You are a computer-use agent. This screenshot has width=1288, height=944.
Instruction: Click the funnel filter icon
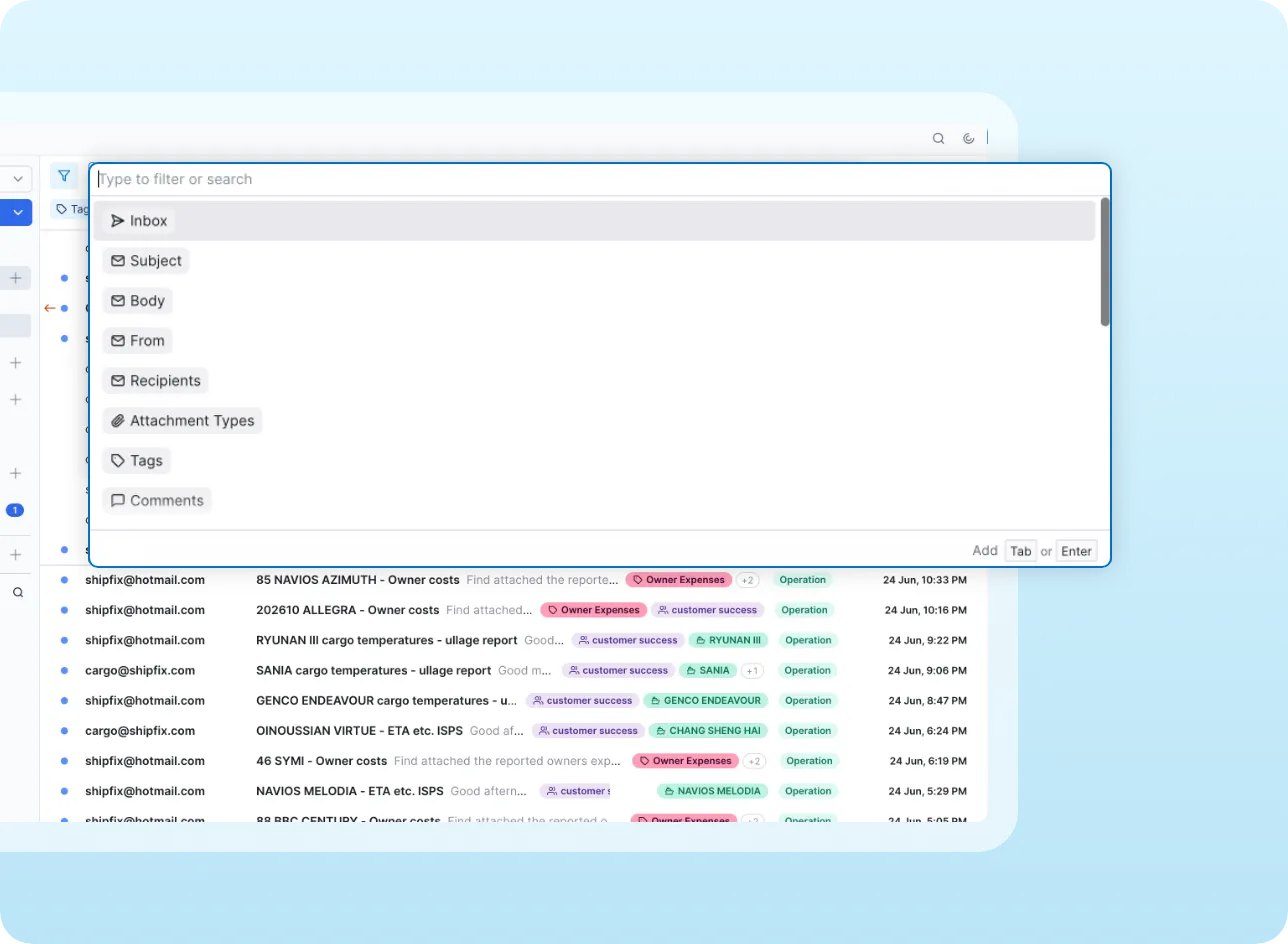(x=64, y=176)
